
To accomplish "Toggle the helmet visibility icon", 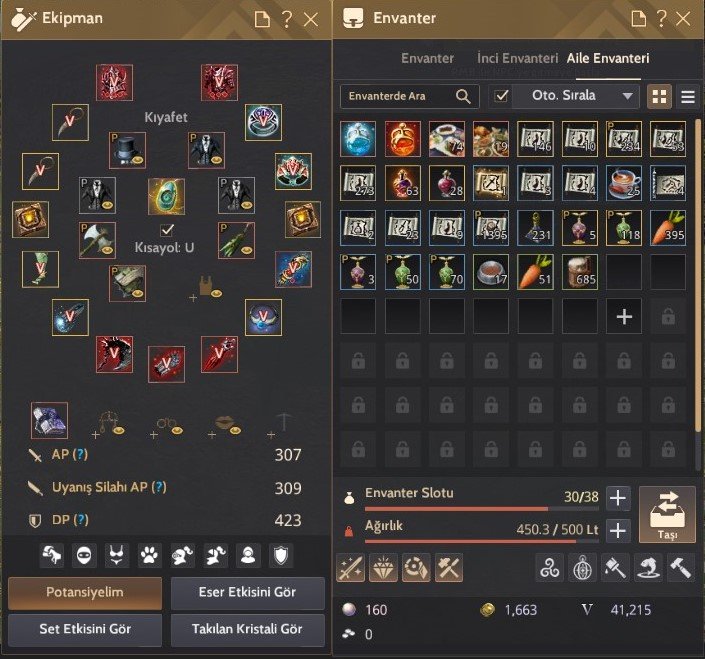I will pos(182,556).
